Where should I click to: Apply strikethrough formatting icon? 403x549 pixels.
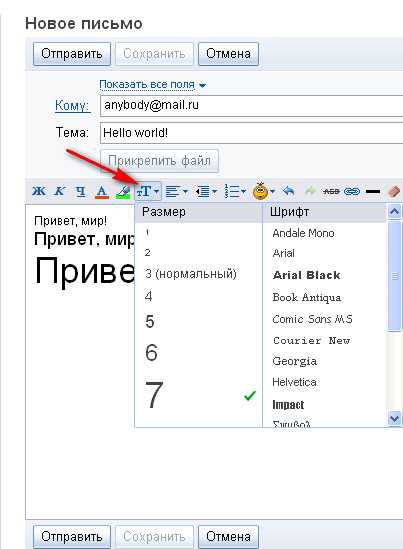(331, 192)
